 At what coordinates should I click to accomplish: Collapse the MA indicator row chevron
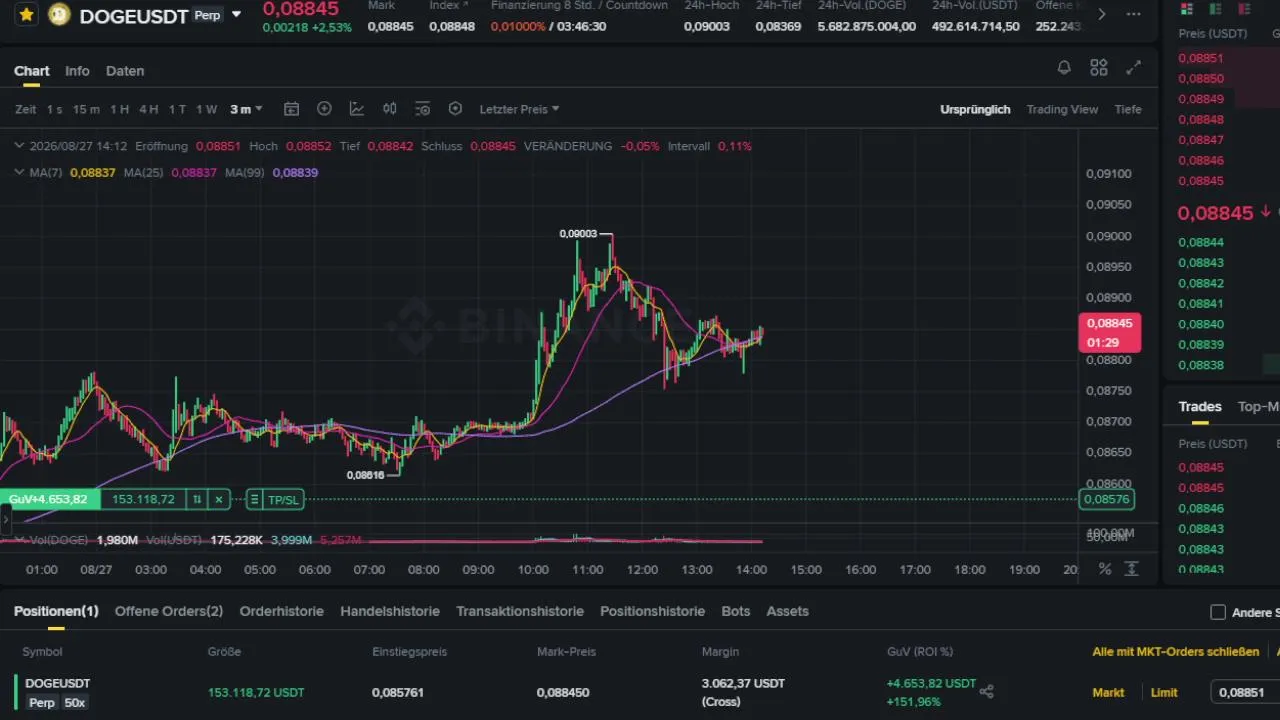click(19, 172)
